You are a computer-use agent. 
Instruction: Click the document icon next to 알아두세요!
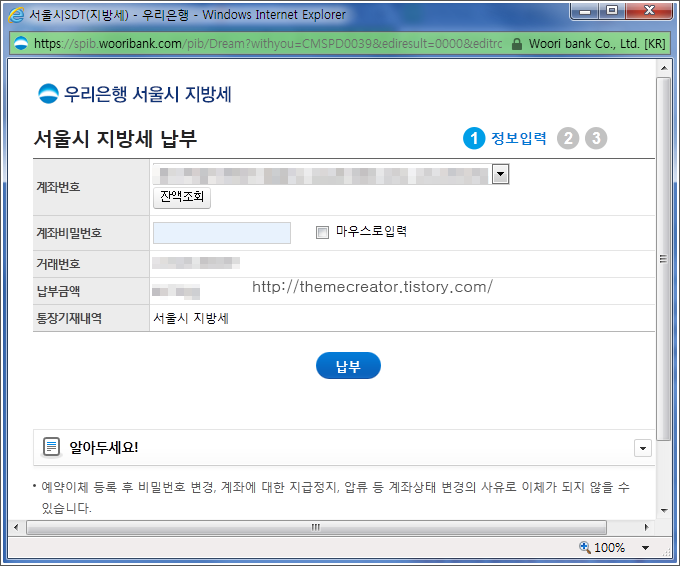click(51, 447)
